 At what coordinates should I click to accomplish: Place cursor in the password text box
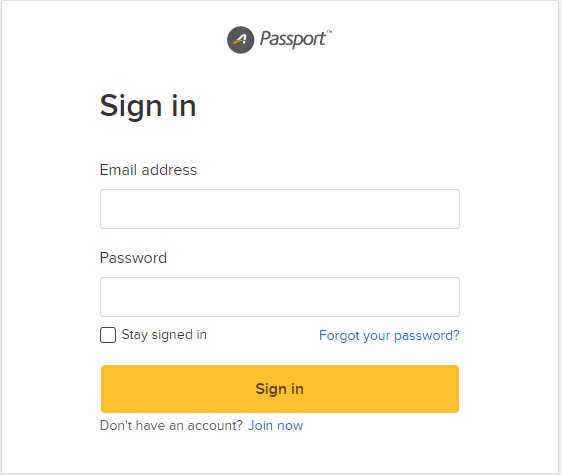280,297
